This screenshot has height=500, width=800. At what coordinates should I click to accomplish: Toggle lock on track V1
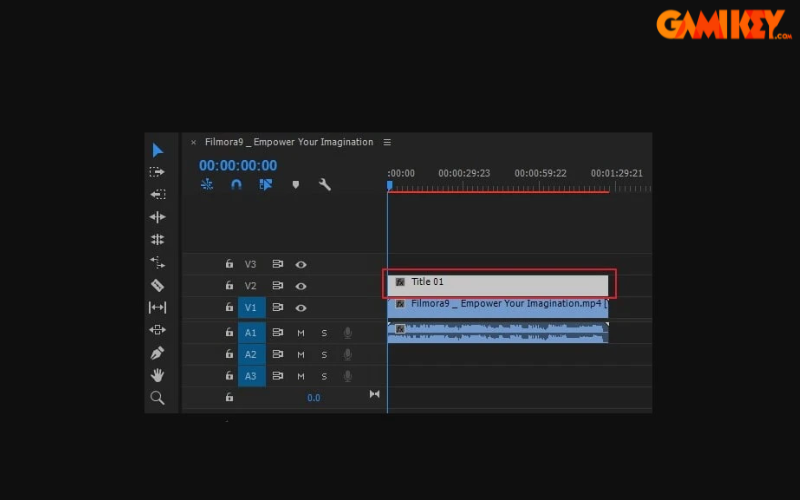tap(229, 307)
